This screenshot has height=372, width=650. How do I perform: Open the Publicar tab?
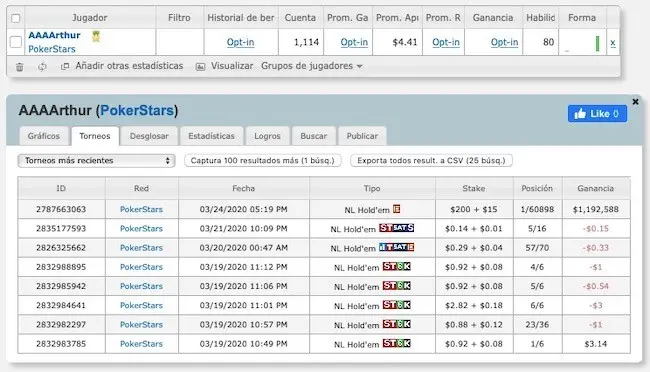point(362,136)
